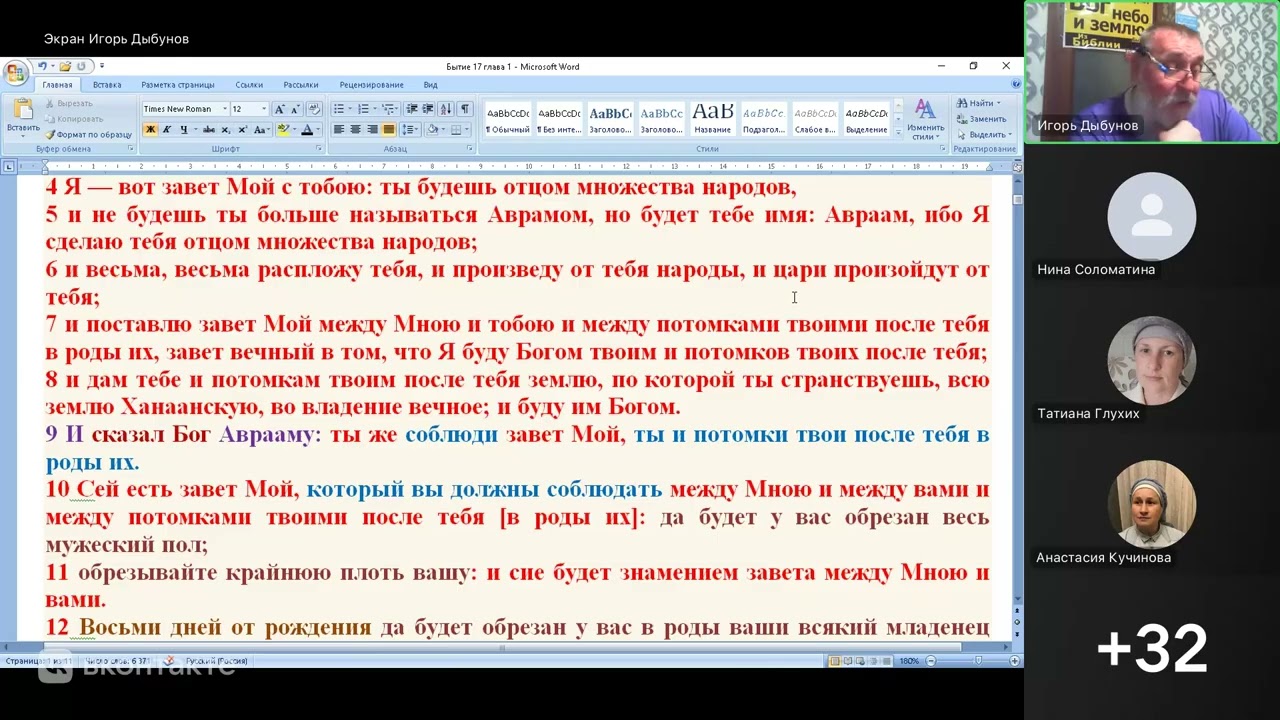Switch to Рецензирование tab
The width and height of the screenshot is (1280, 720).
pyautogui.click(x=371, y=85)
